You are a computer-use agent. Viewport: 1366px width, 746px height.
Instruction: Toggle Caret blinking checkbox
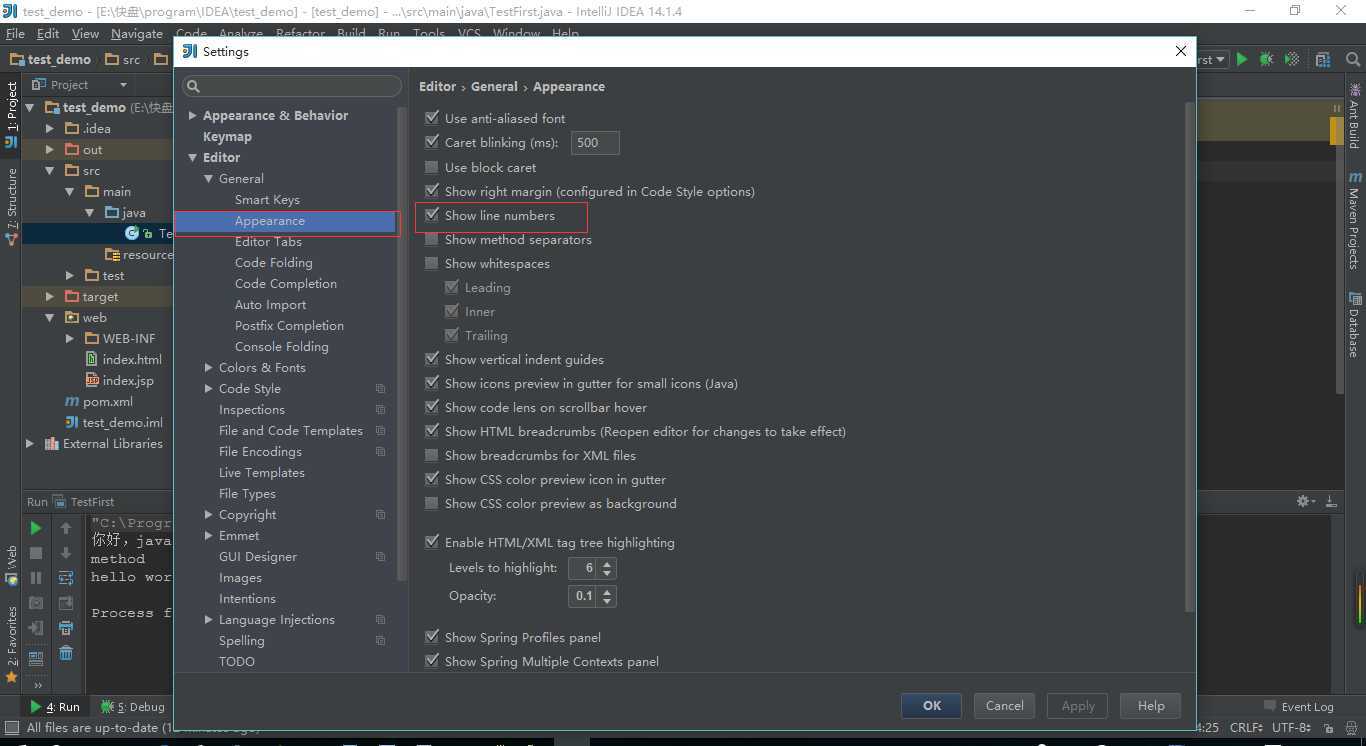(432, 142)
